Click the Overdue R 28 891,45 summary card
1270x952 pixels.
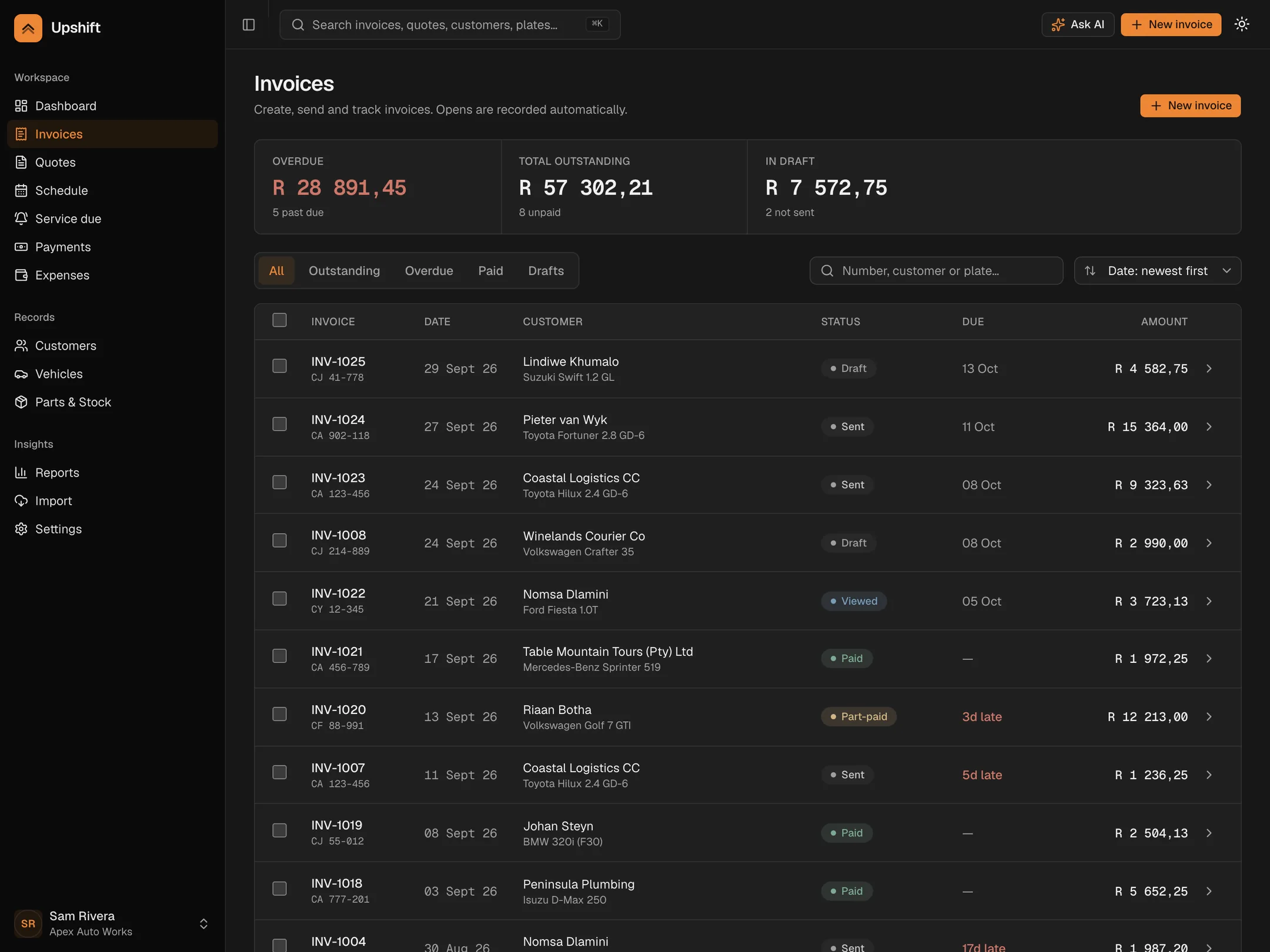click(x=377, y=187)
